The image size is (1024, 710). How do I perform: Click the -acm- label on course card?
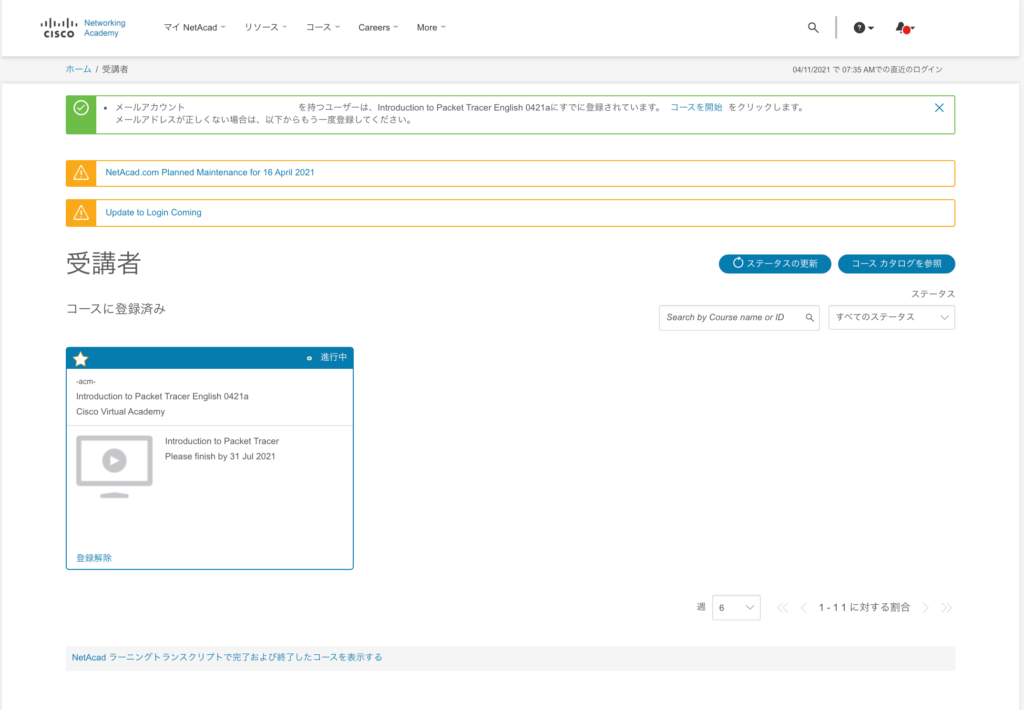86,381
